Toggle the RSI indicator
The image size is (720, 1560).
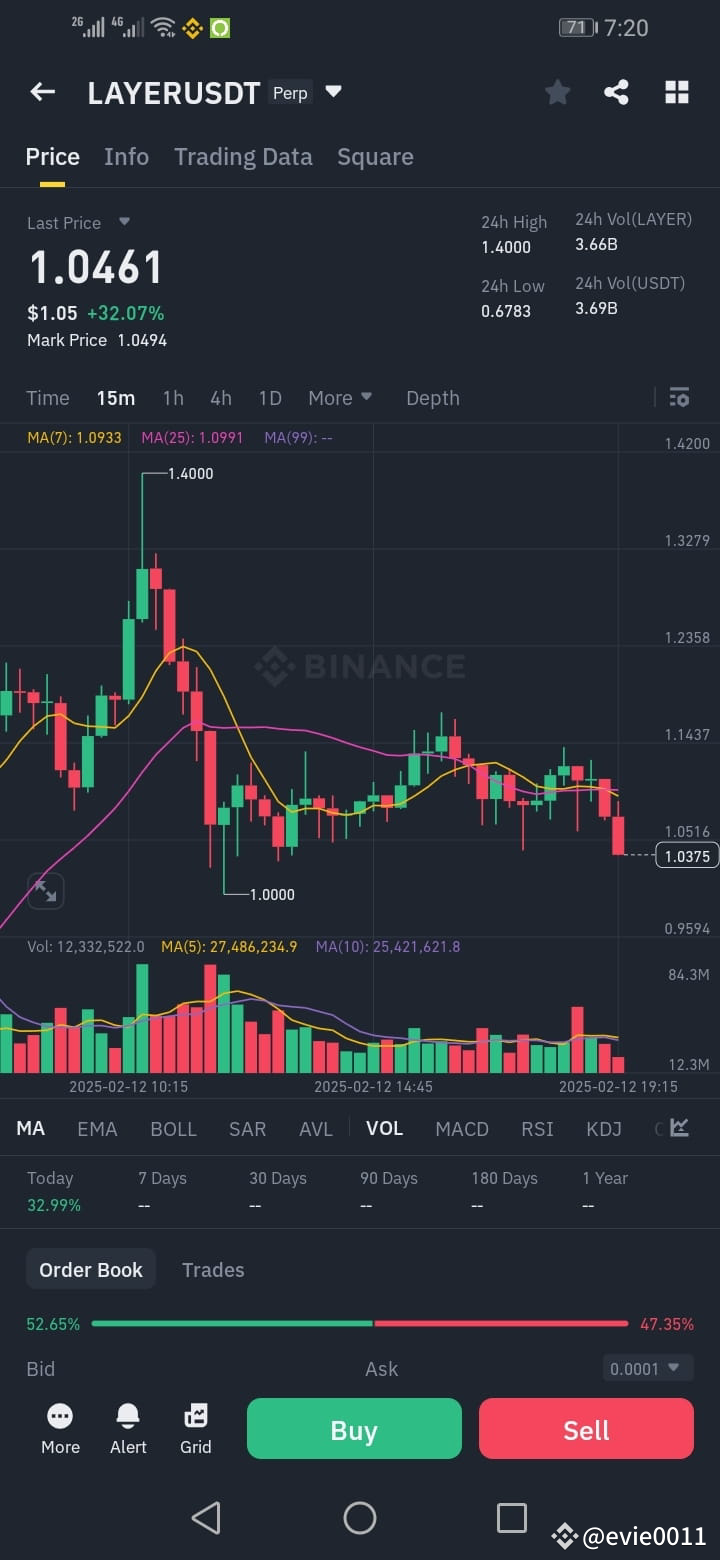click(537, 1128)
